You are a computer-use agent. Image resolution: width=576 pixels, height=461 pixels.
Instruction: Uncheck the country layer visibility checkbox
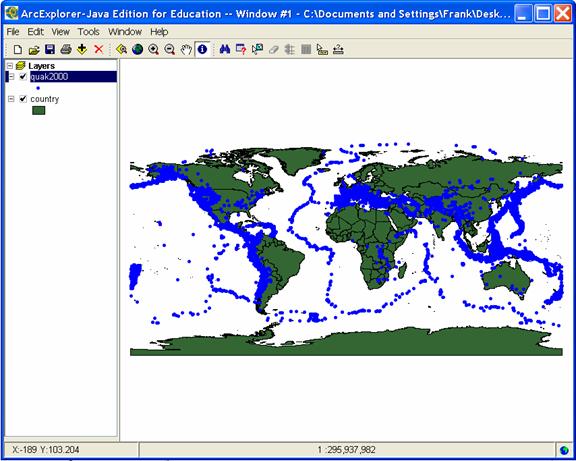[23, 99]
